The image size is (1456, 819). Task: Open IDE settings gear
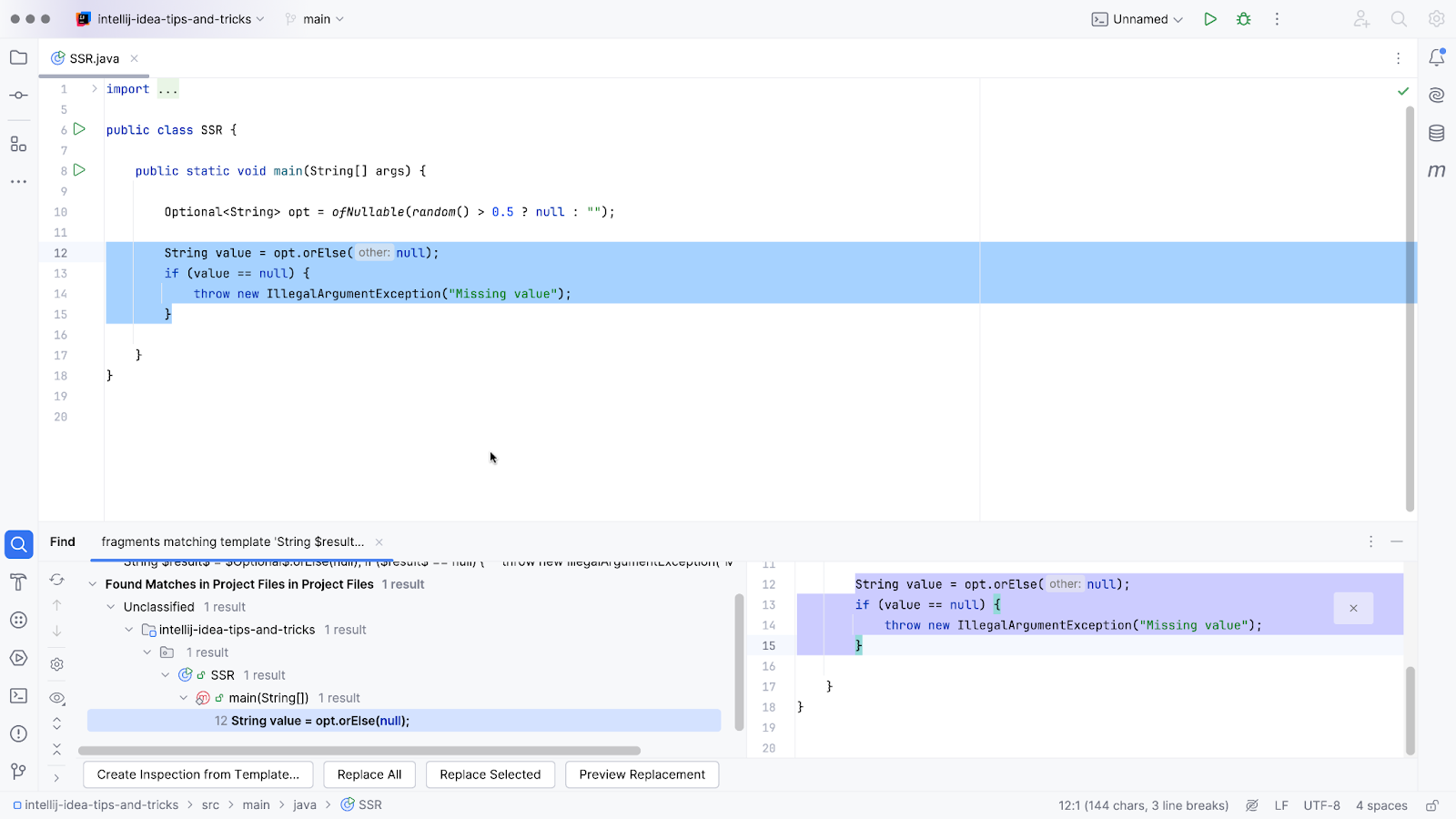point(1436,19)
